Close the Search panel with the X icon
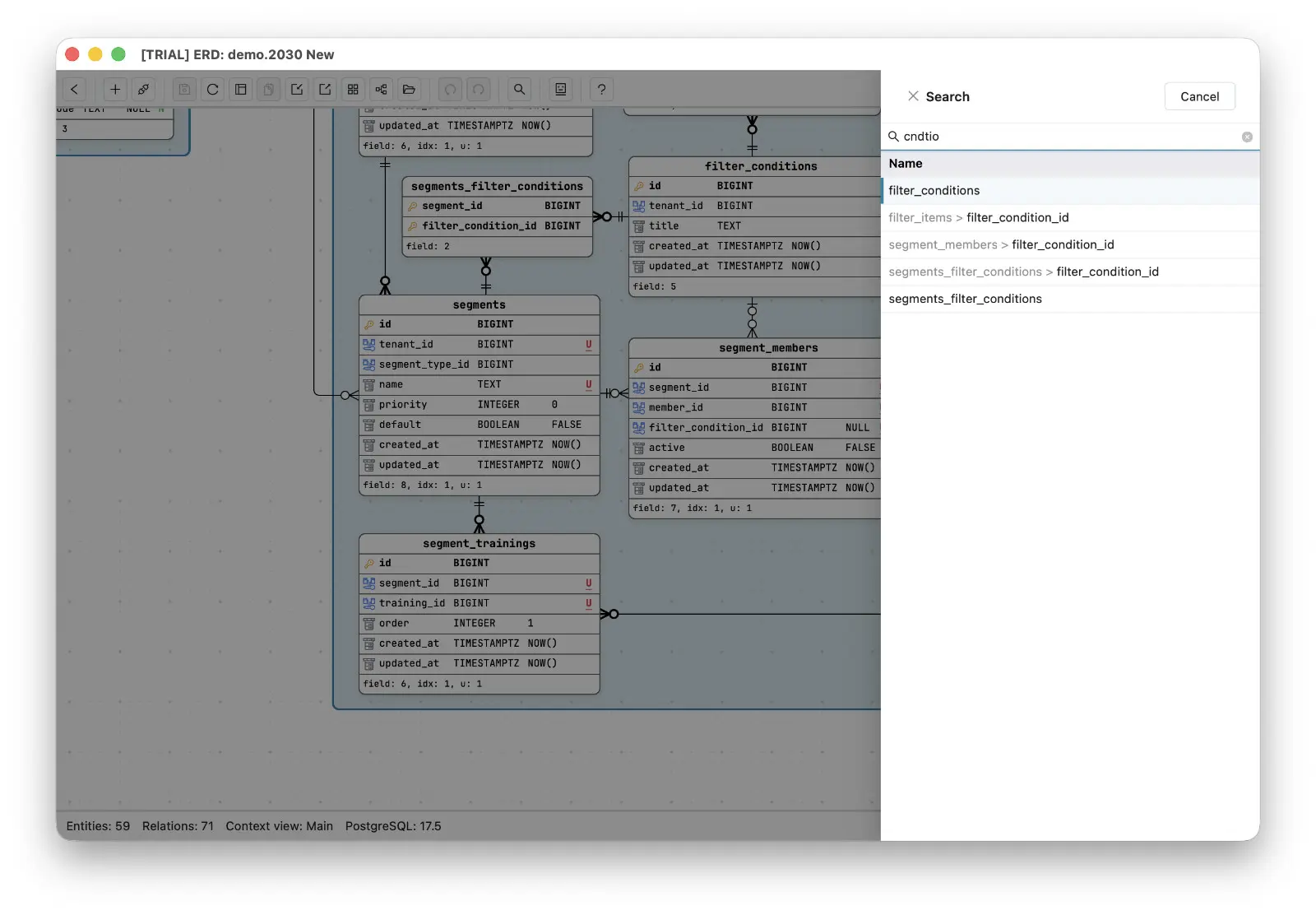Viewport: 1316px width, 915px height. [x=913, y=96]
